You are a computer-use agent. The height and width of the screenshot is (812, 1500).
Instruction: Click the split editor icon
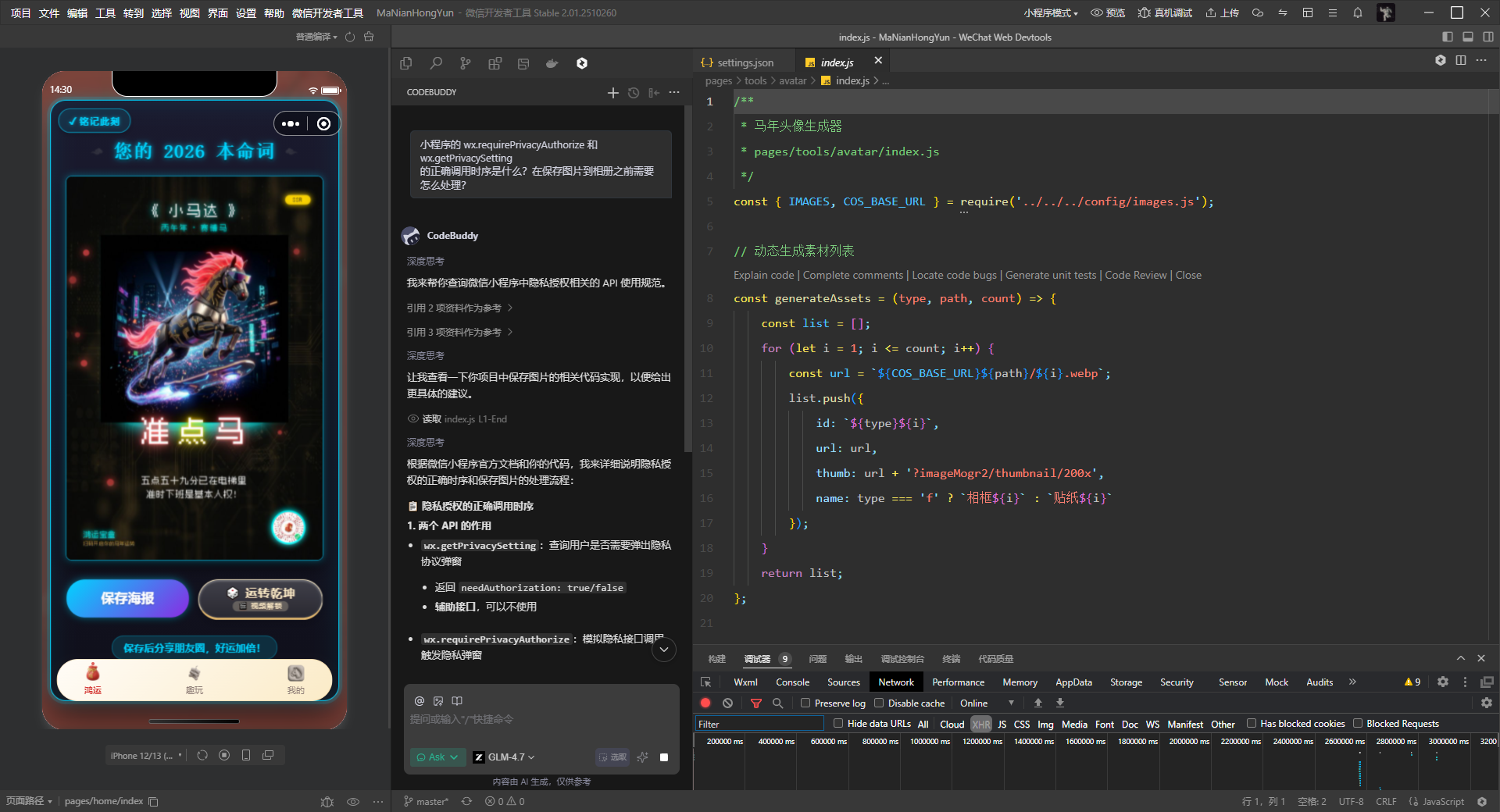1461,60
